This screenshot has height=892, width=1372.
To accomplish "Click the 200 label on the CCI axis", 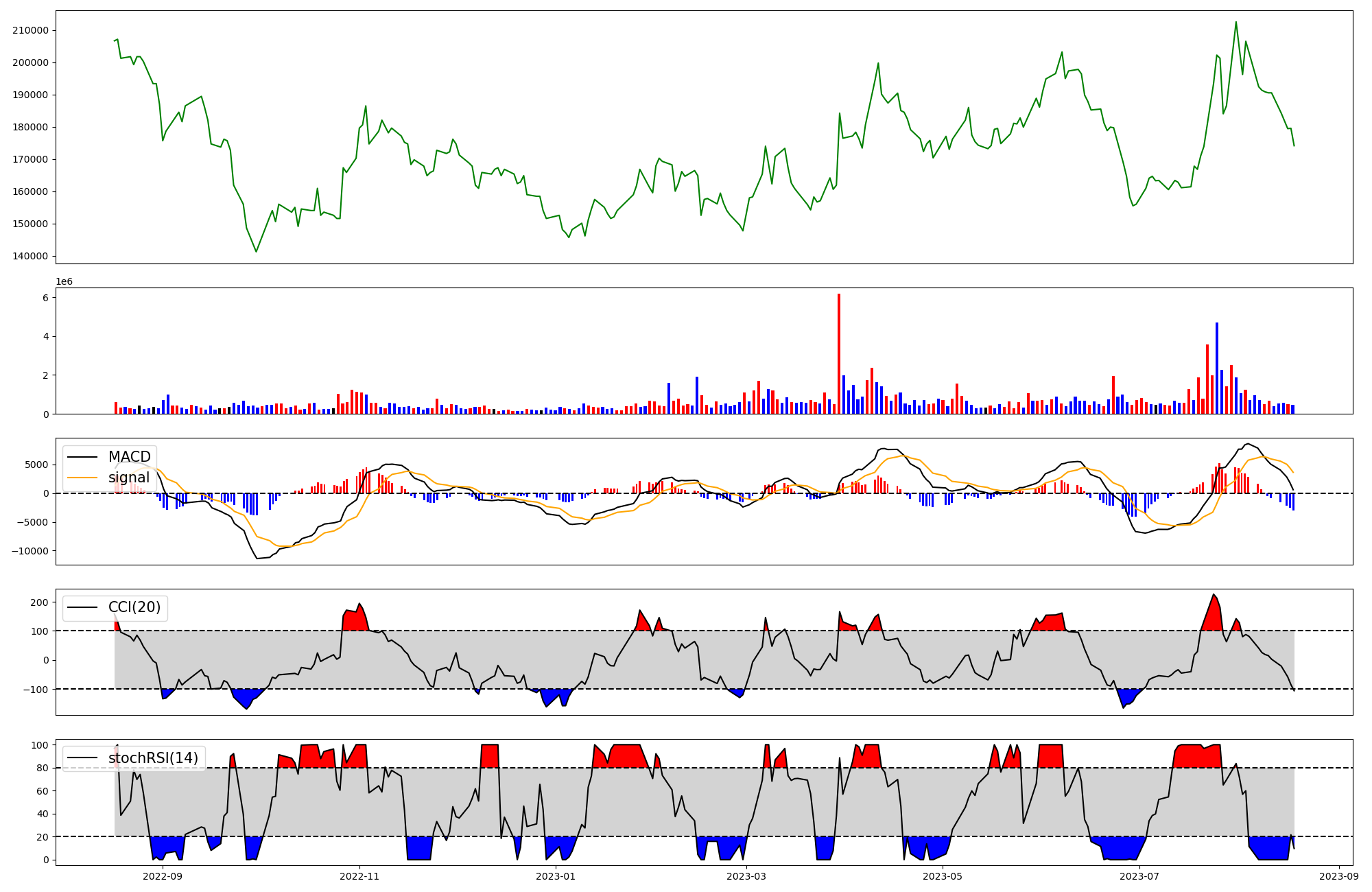I will (40, 602).
